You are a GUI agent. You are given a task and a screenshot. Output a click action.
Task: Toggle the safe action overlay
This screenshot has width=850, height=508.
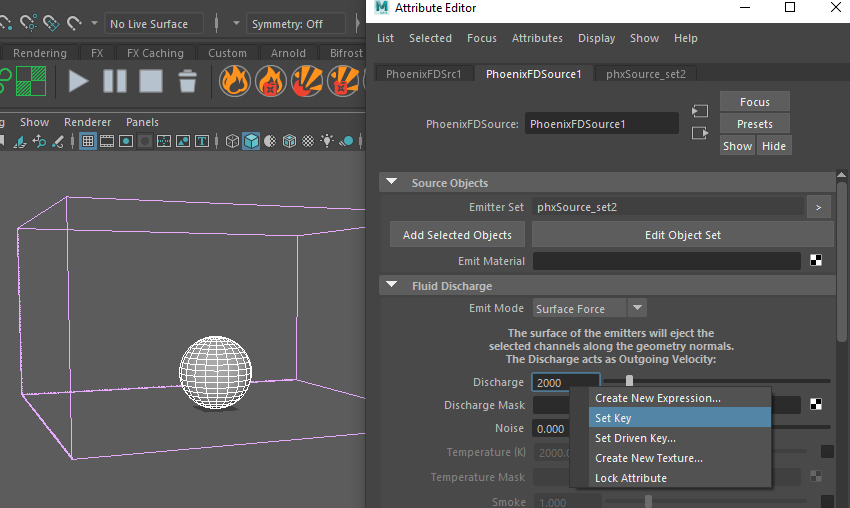[x=183, y=142]
